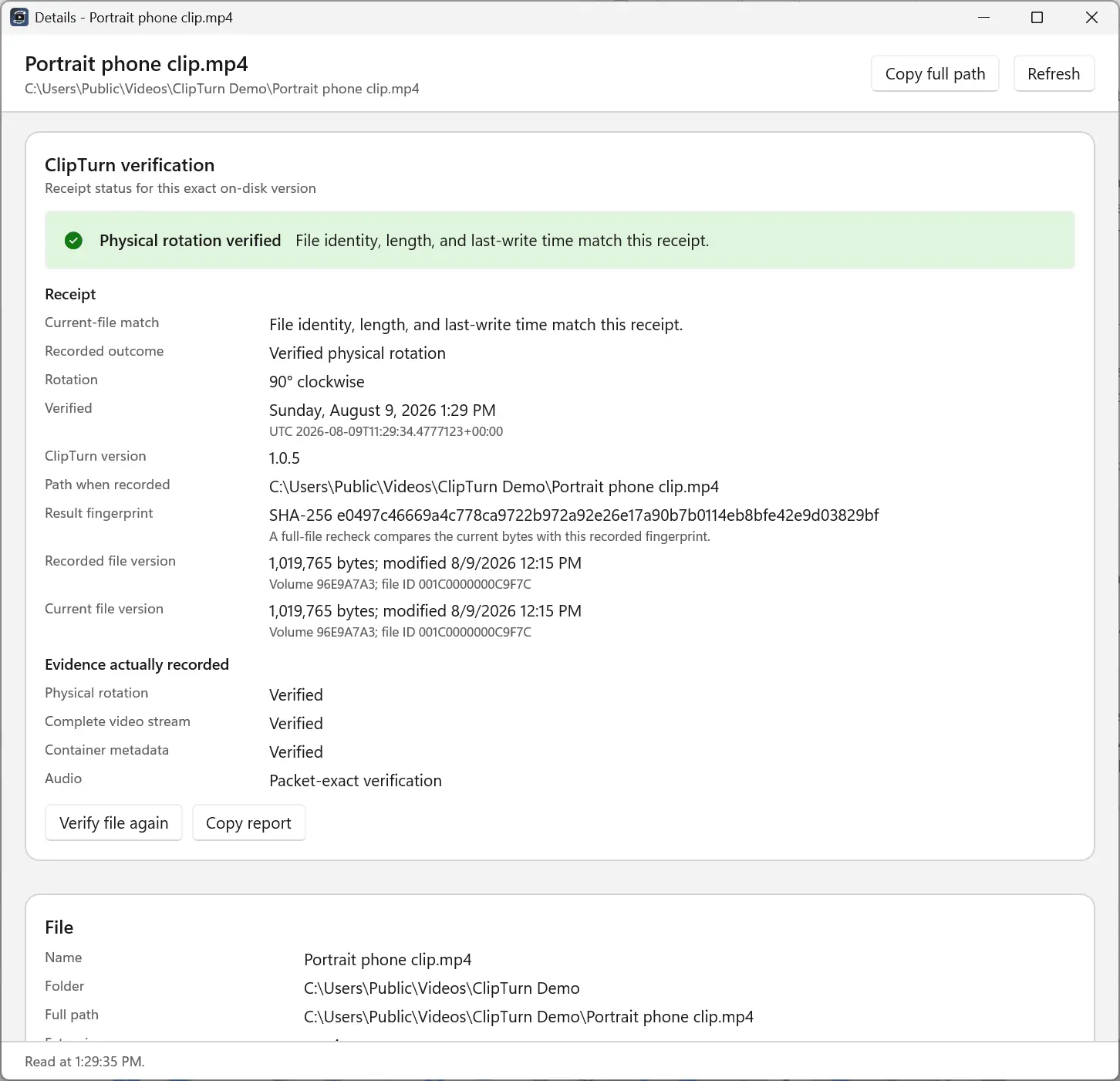Click Verify file again button
The width and height of the screenshot is (1120, 1081).
[x=113, y=823]
